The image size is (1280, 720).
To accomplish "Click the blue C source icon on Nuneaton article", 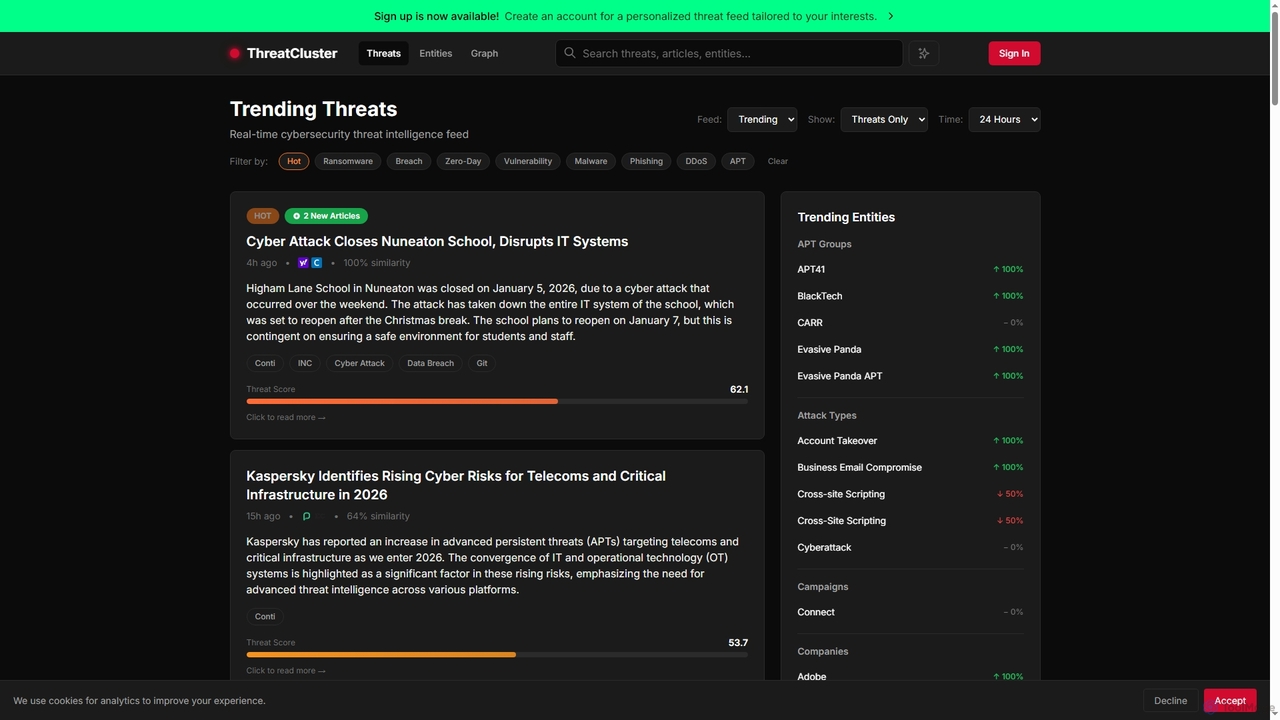I will (317, 263).
